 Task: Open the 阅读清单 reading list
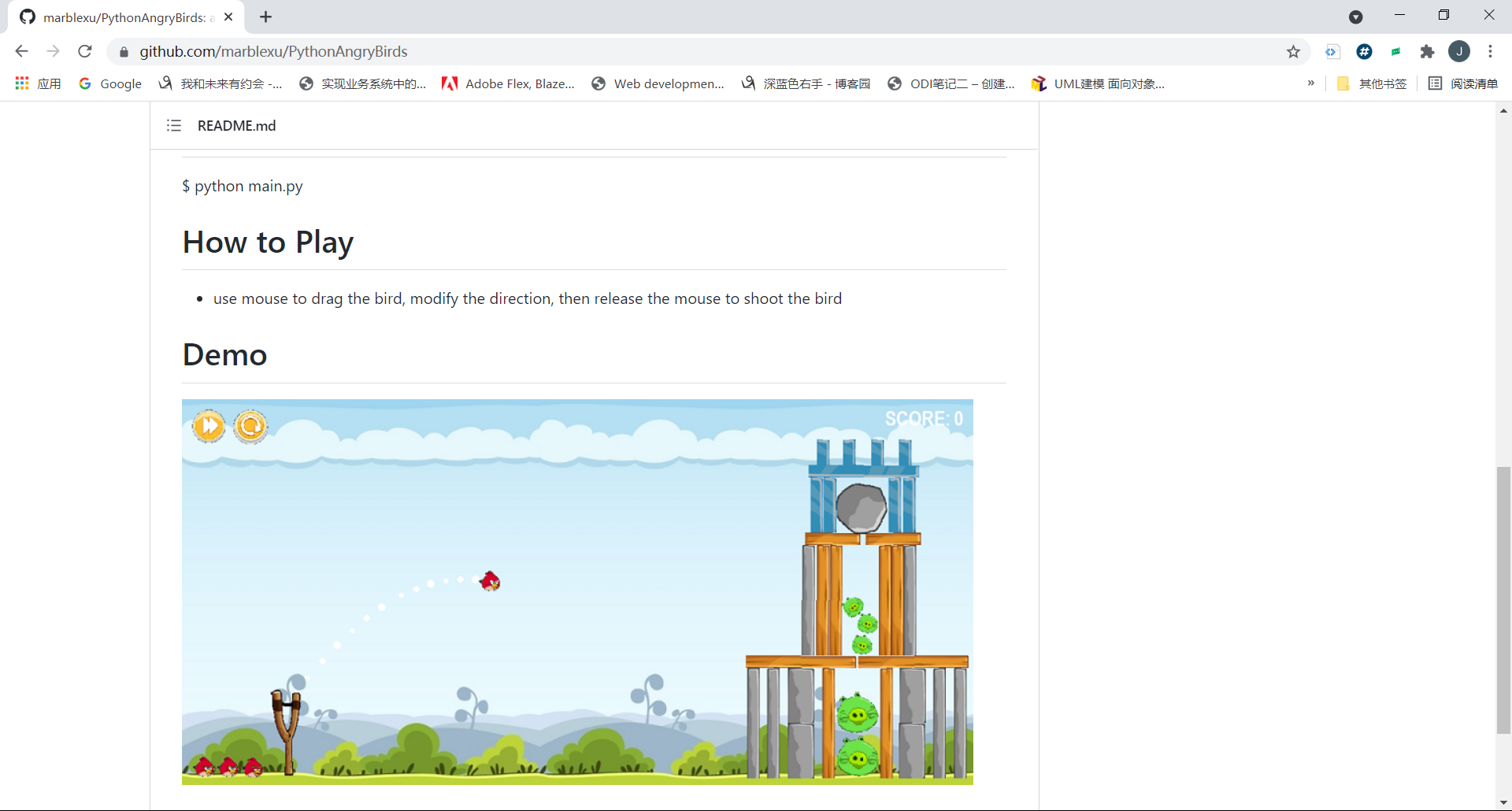pyautogui.click(x=1463, y=83)
